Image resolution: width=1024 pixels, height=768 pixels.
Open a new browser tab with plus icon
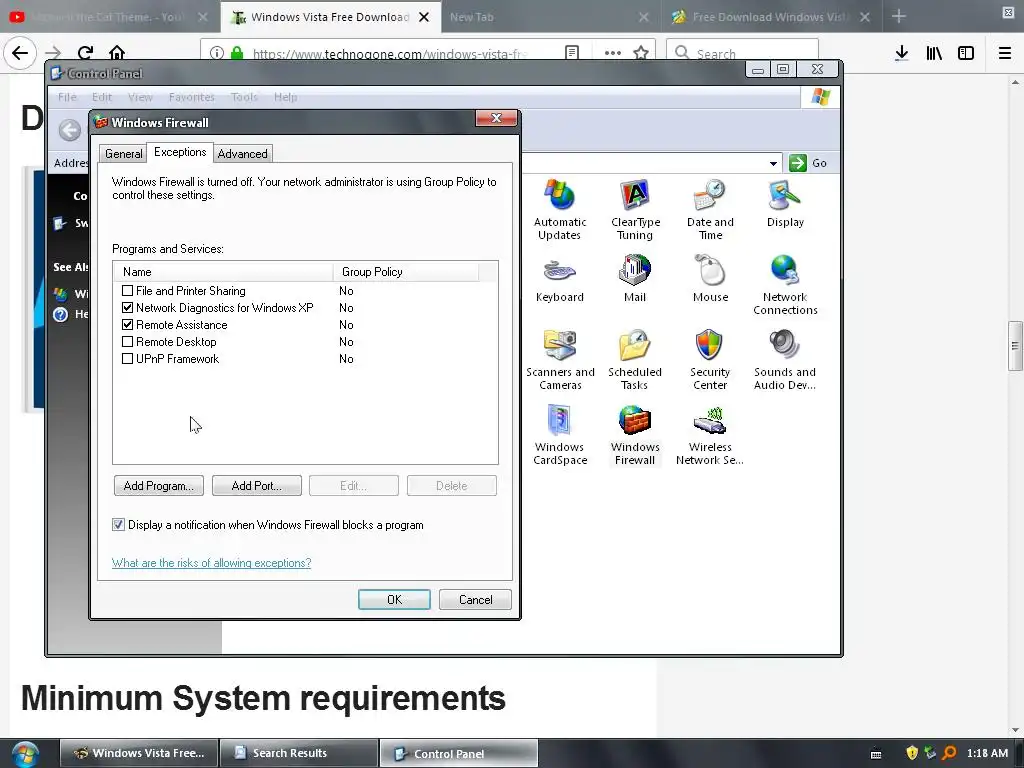[899, 16]
